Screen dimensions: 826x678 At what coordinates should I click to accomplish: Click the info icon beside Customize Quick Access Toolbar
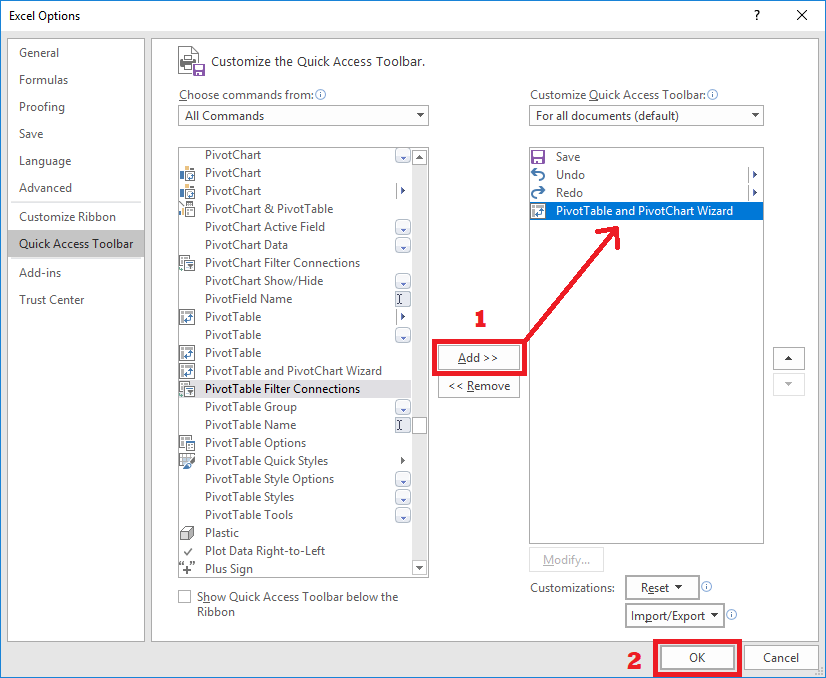coord(713,95)
